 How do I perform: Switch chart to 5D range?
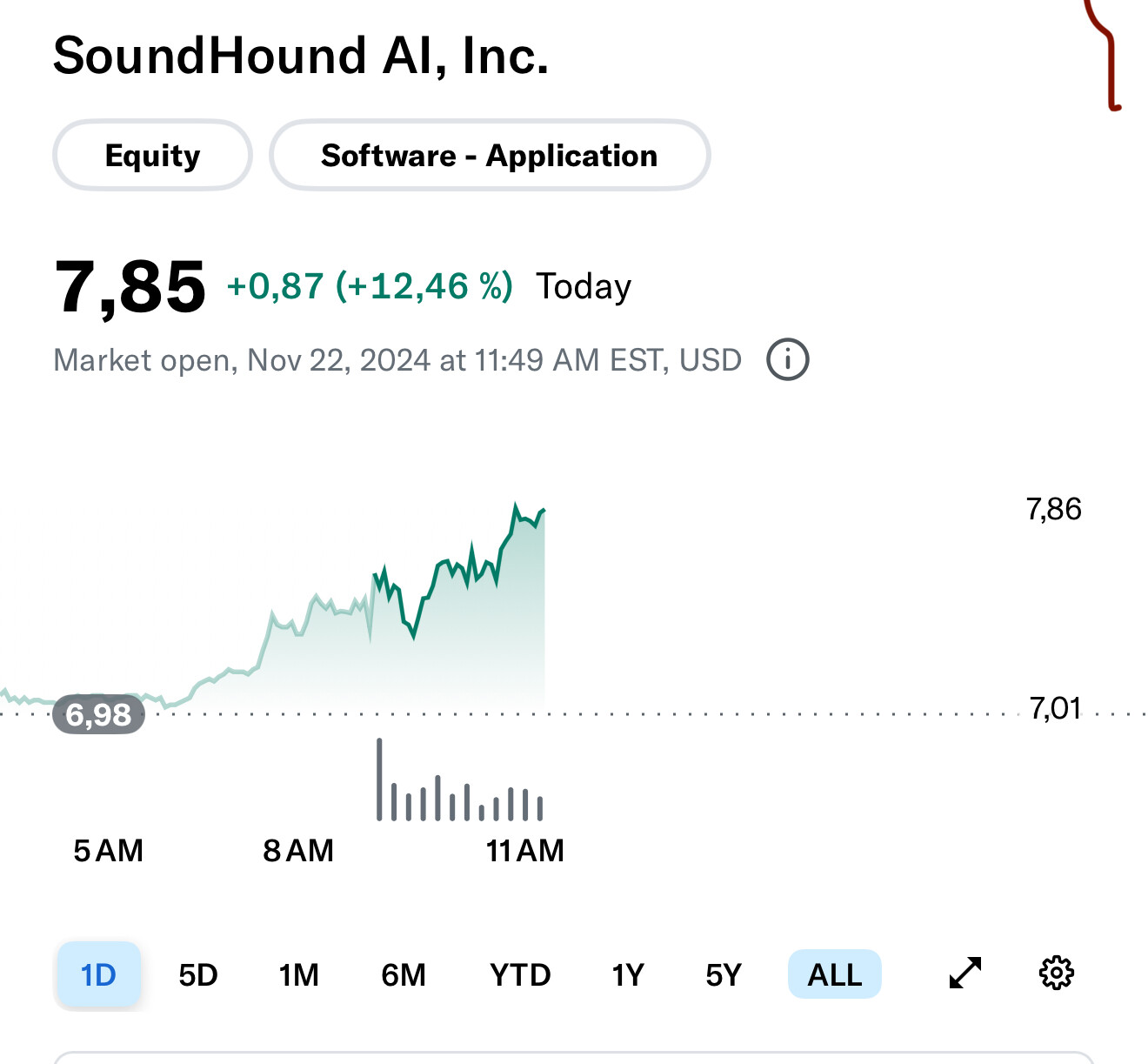click(198, 974)
